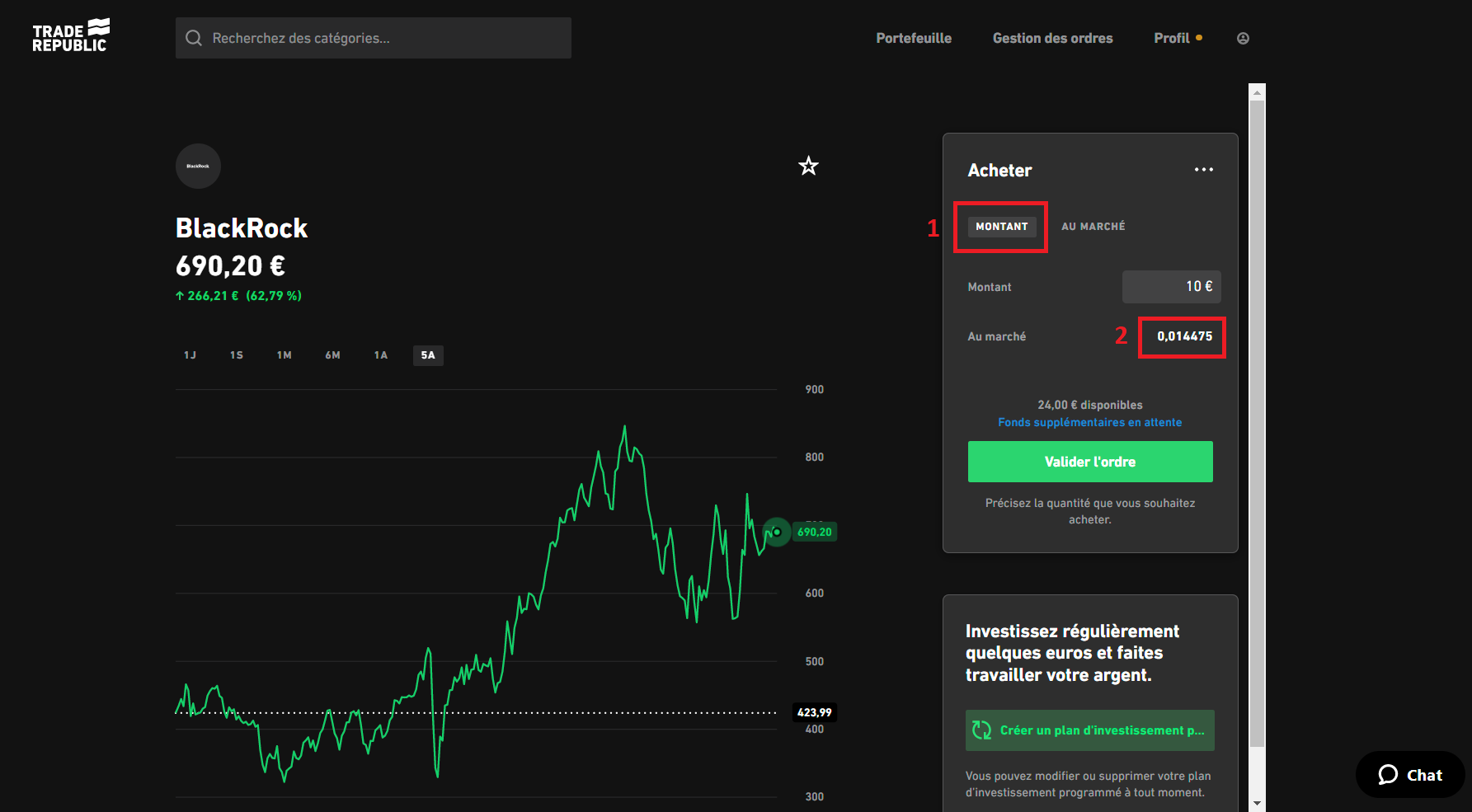Open Fonds supplémentaires en attente link
Screen dimensions: 1472x812
point(1089,422)
